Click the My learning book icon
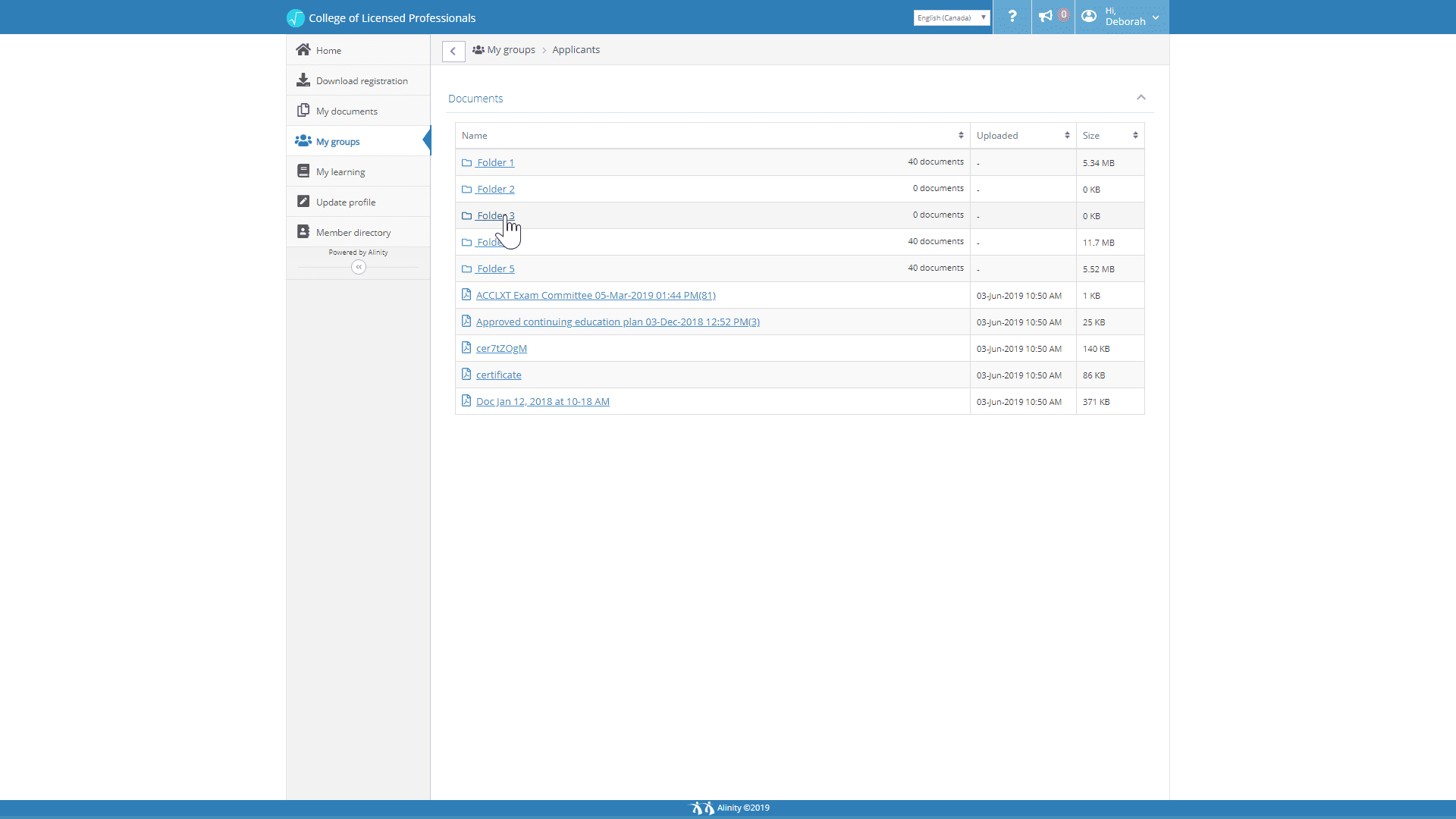The image size is (1456, 819). 303,171
